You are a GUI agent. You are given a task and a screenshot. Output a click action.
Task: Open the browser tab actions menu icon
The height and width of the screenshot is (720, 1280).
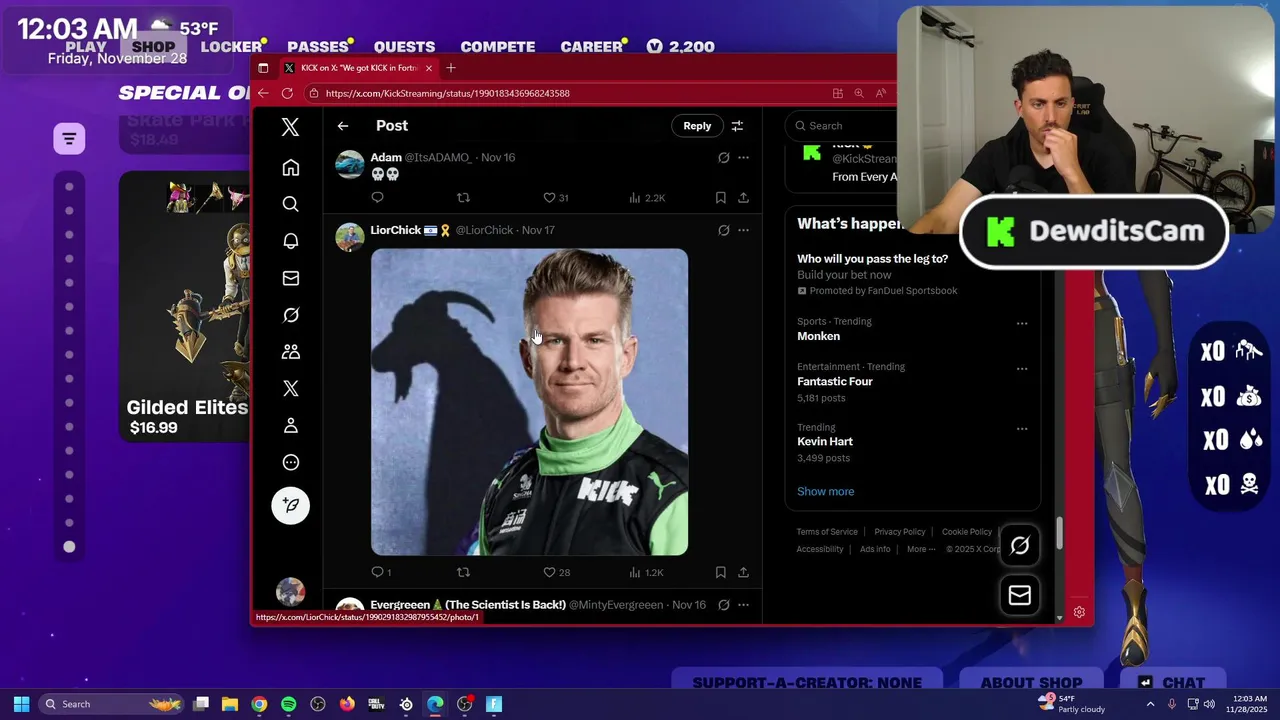pyautogui.click(x=263, y=68)
